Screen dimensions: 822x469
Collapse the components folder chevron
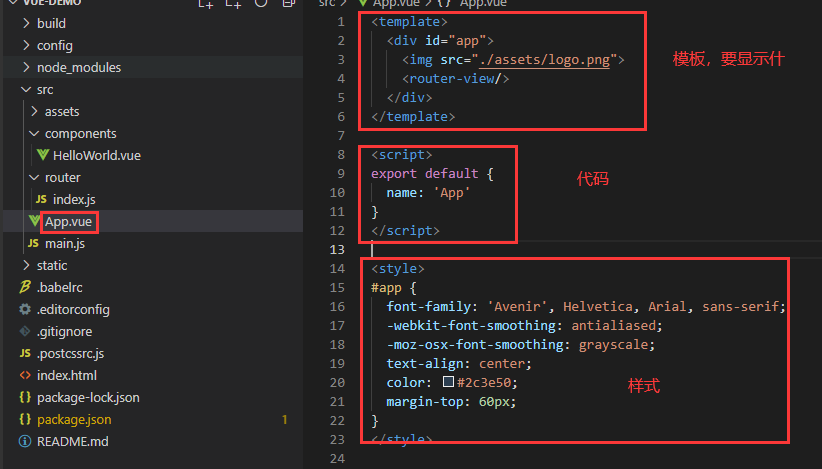tap(34, 133)
